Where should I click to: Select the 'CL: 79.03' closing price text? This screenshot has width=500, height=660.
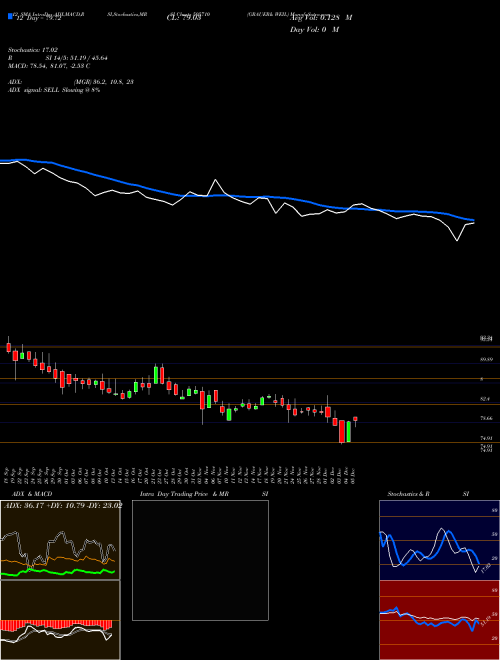tap(184, 18)
